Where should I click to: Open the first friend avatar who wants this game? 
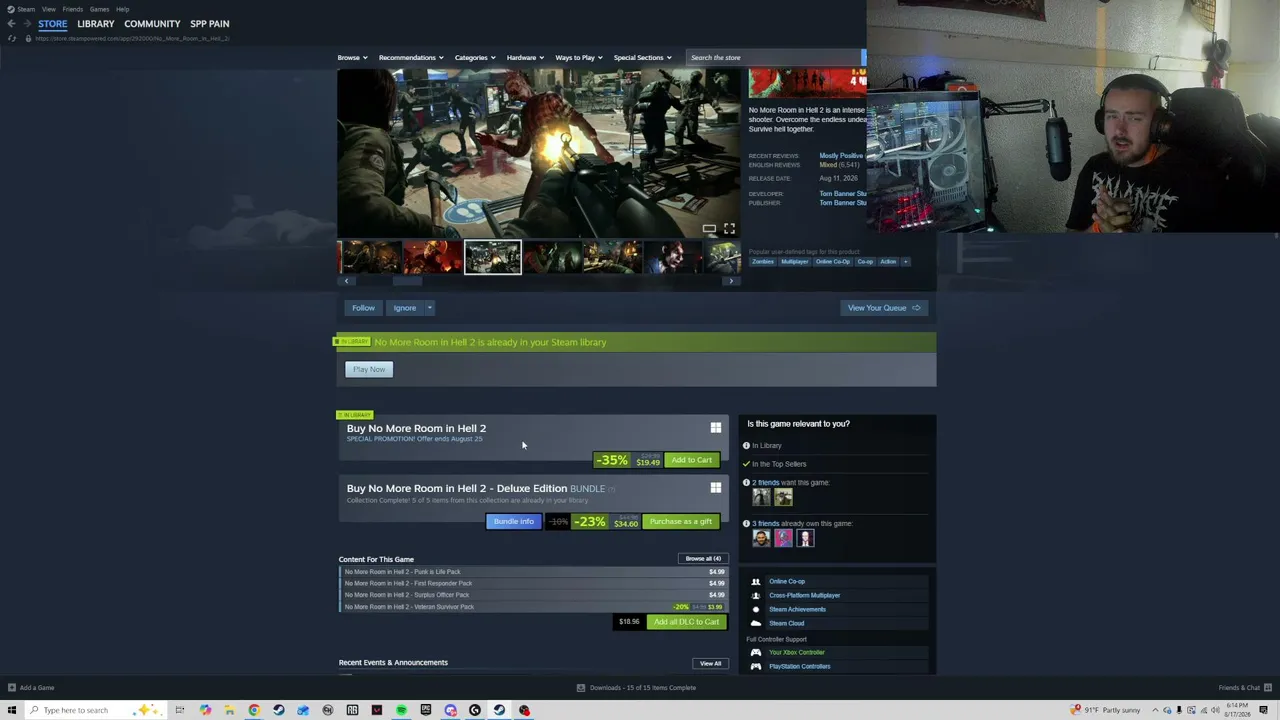click(761, 497)
